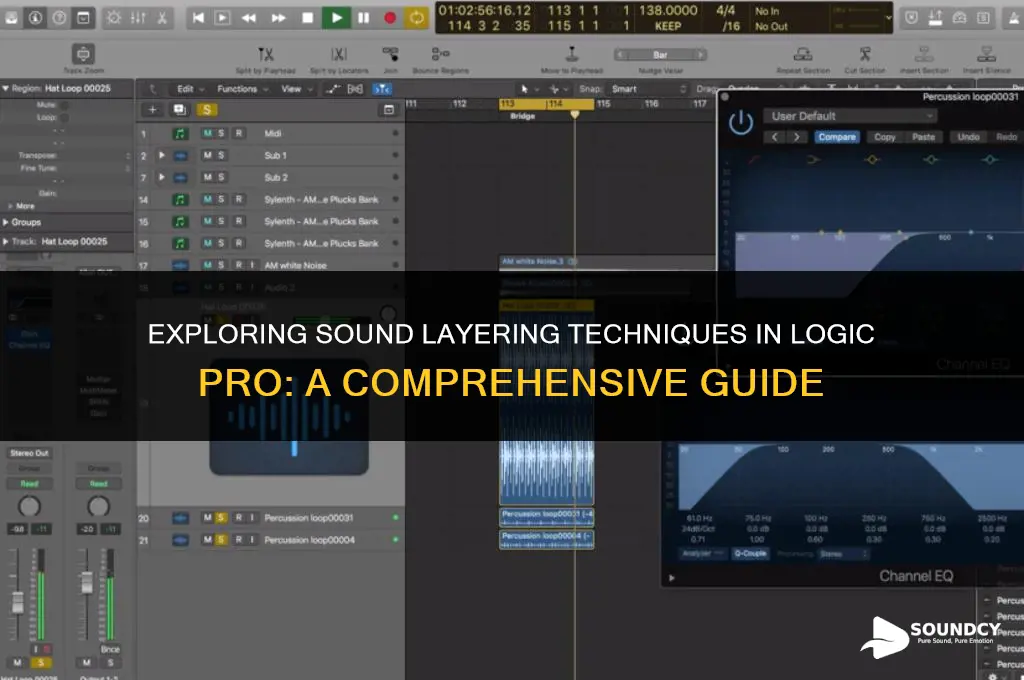
Task: Click Paste in the Channel EQ window
Action: coord(923,137)
